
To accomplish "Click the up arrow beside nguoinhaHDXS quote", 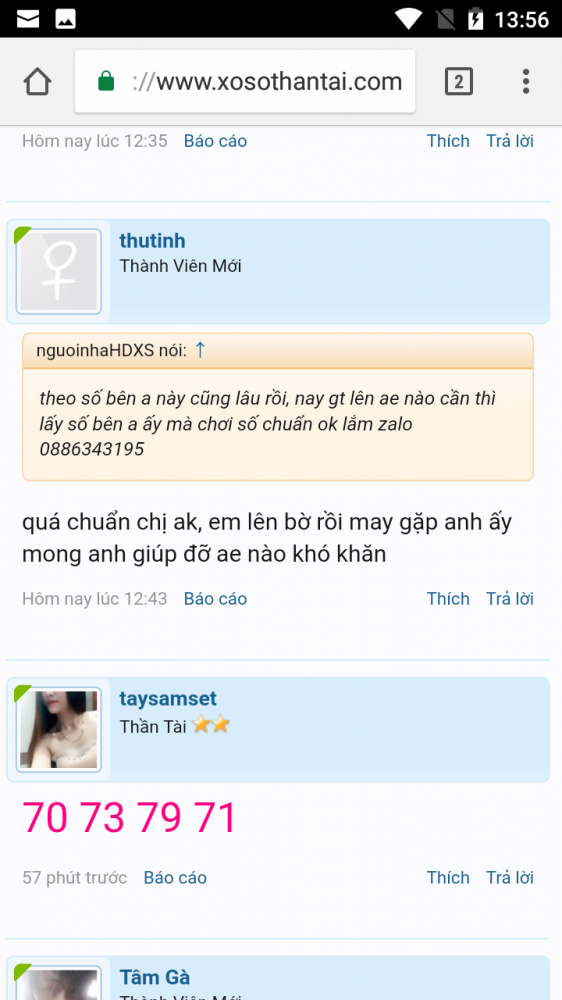I will (x=200, y=349).
